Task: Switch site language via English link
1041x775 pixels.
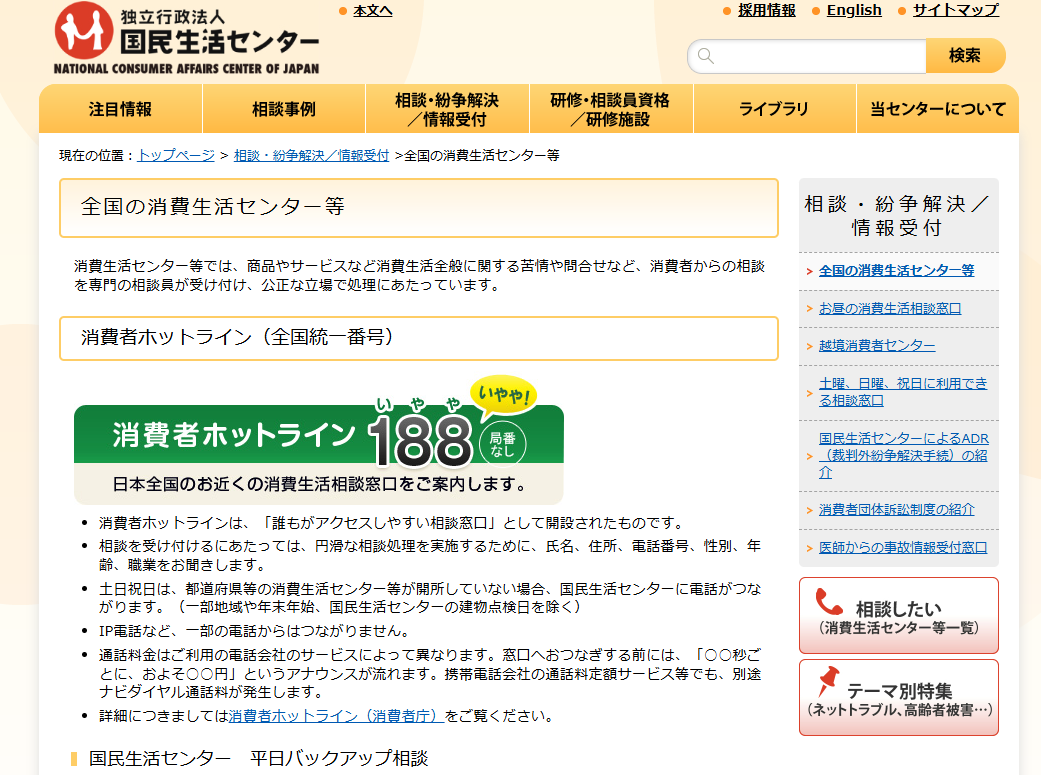Action: pos(853,10)
